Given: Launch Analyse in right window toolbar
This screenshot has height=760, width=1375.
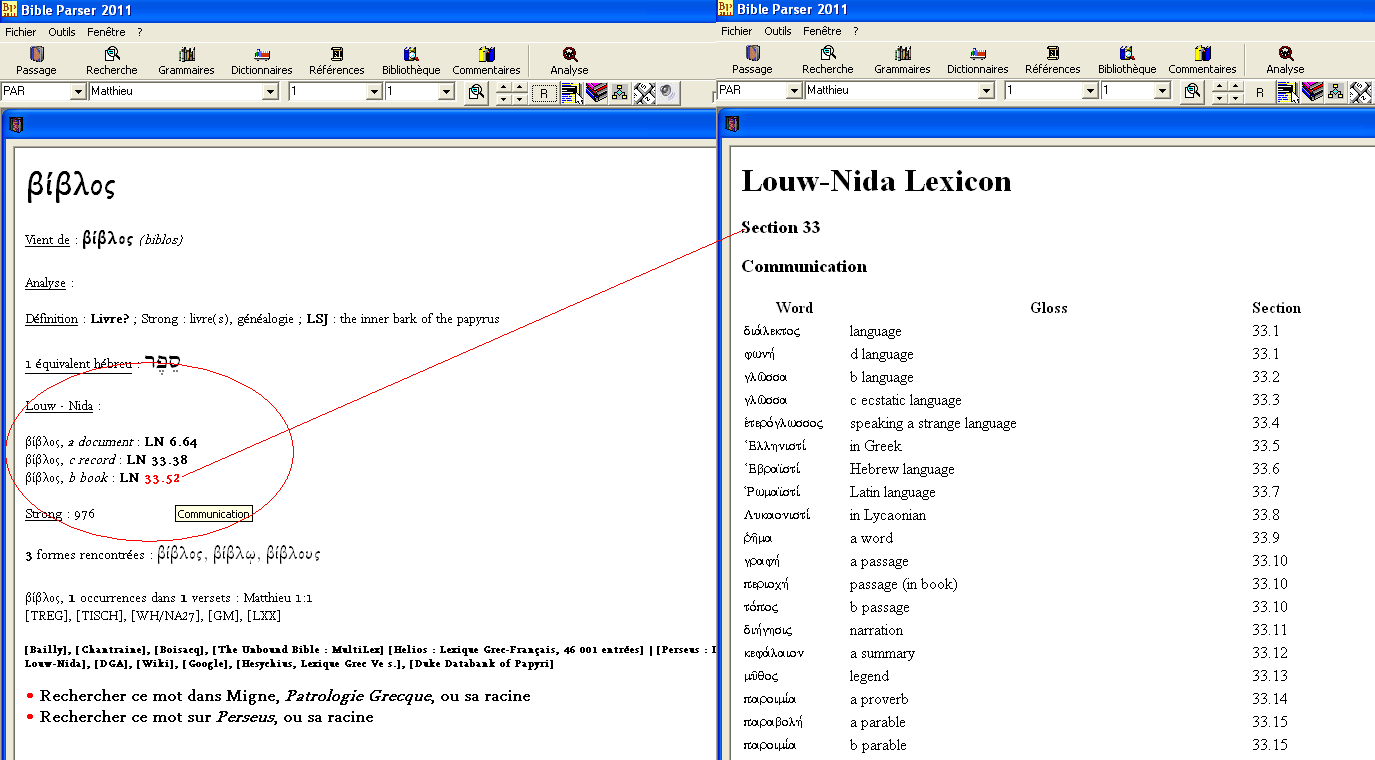Looking at the screenshot, I should click(x=1285, y=60).
